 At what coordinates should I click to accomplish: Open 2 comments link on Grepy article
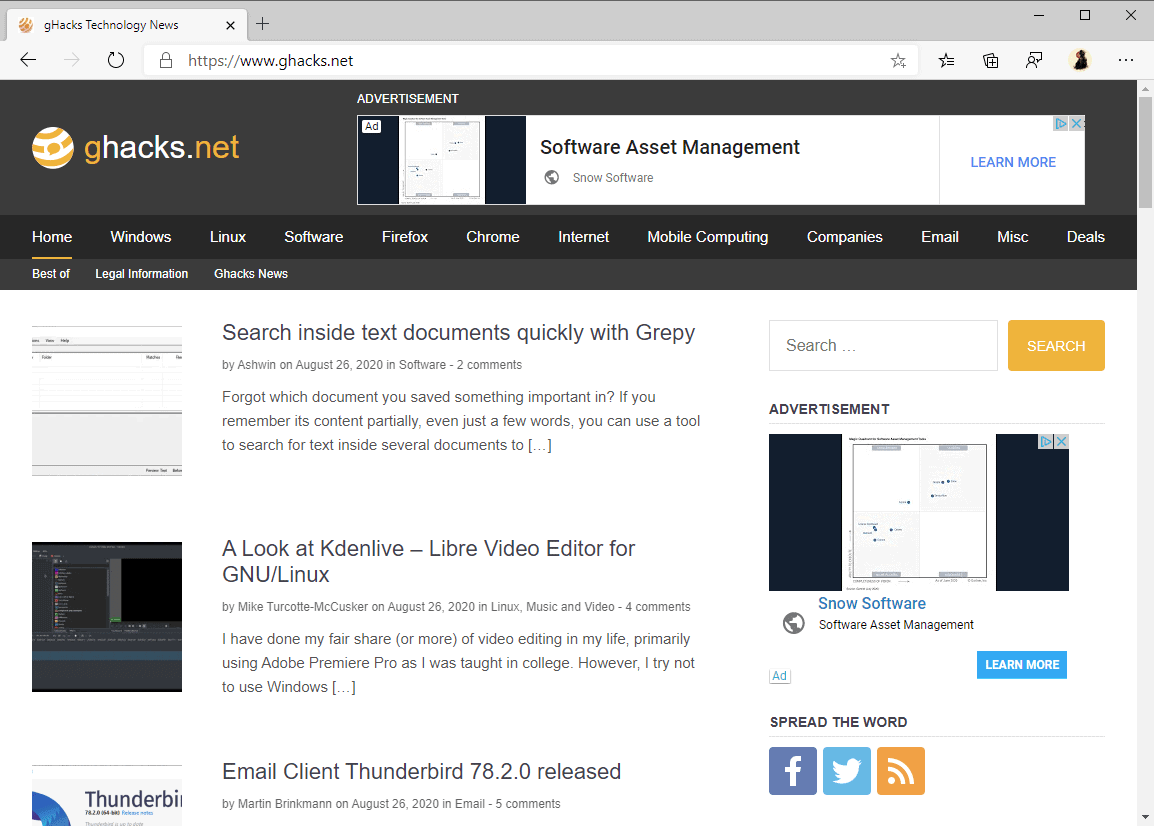pyautogui.click(x=489, y=364)
